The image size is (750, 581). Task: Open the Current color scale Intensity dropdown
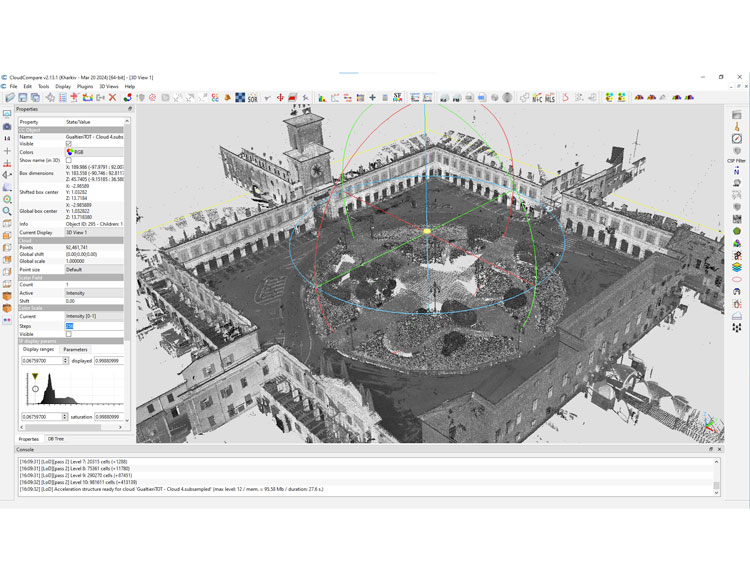point(94,316)
